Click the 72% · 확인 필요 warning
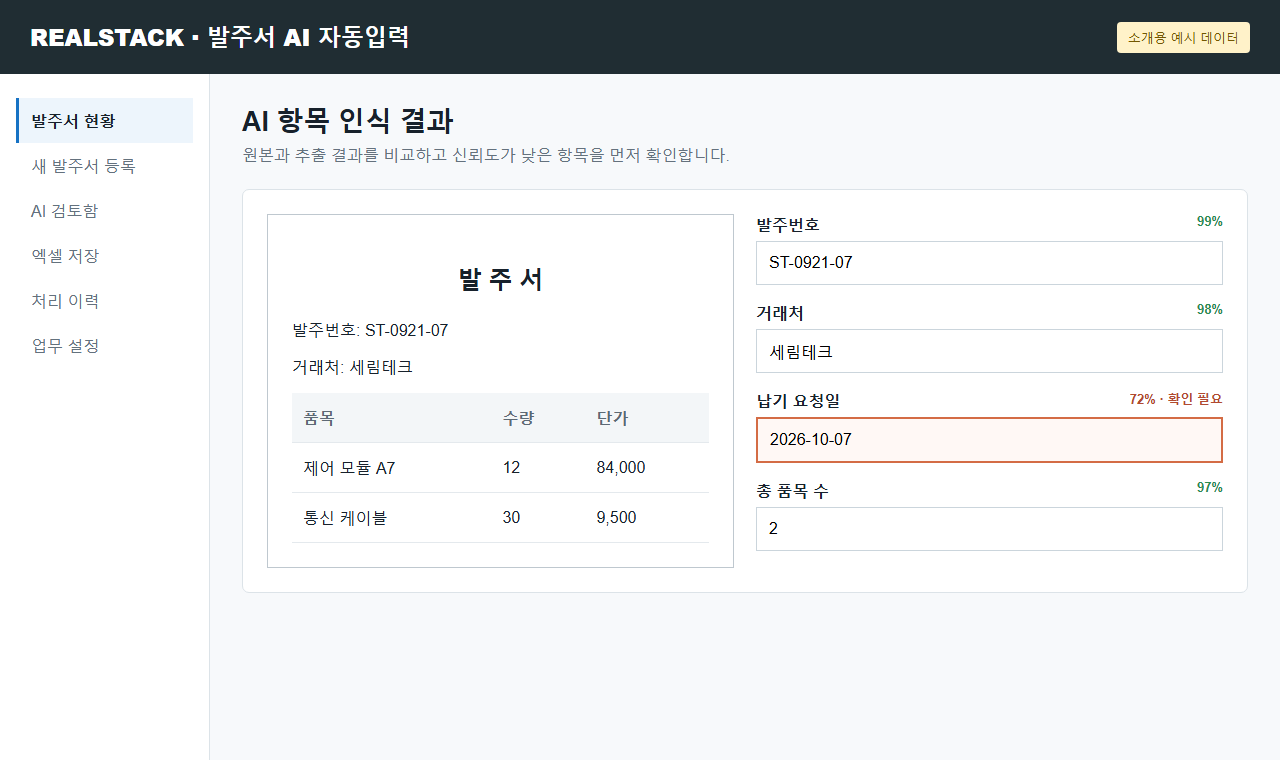1280x760 pixels. (x=1176, y=399)
